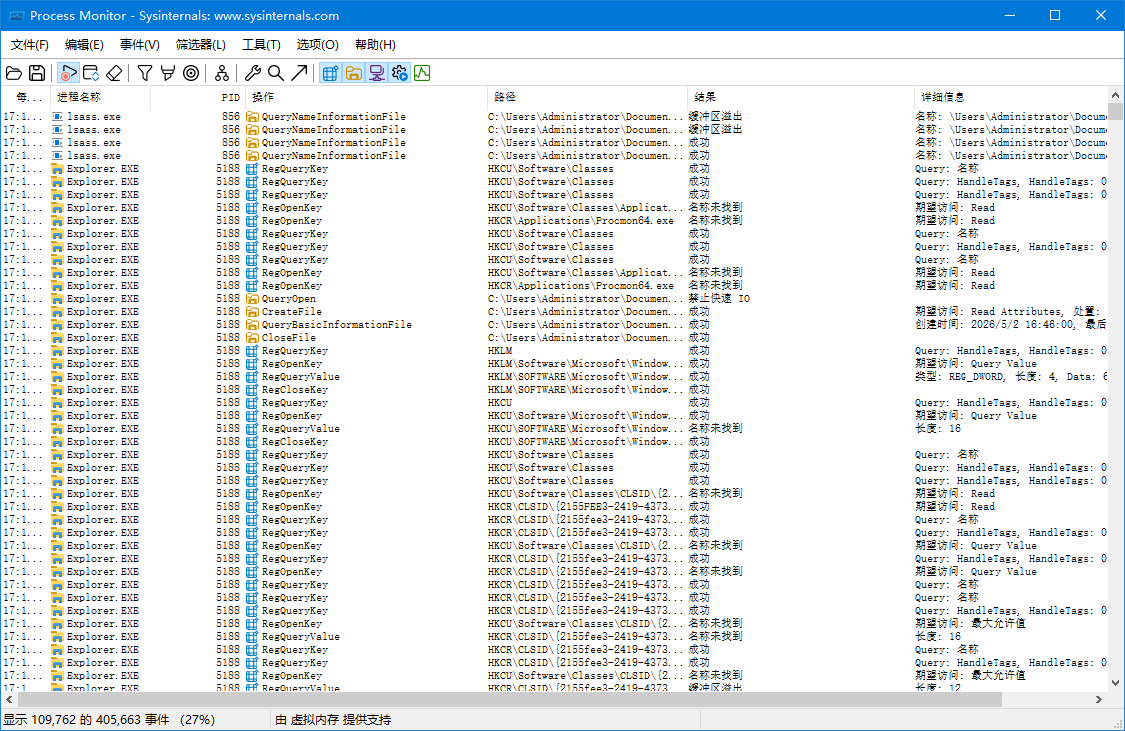Click 由 虚拟内存 提供支持 in status bar
Screen dimensions: 1125x731
(333, 720)
